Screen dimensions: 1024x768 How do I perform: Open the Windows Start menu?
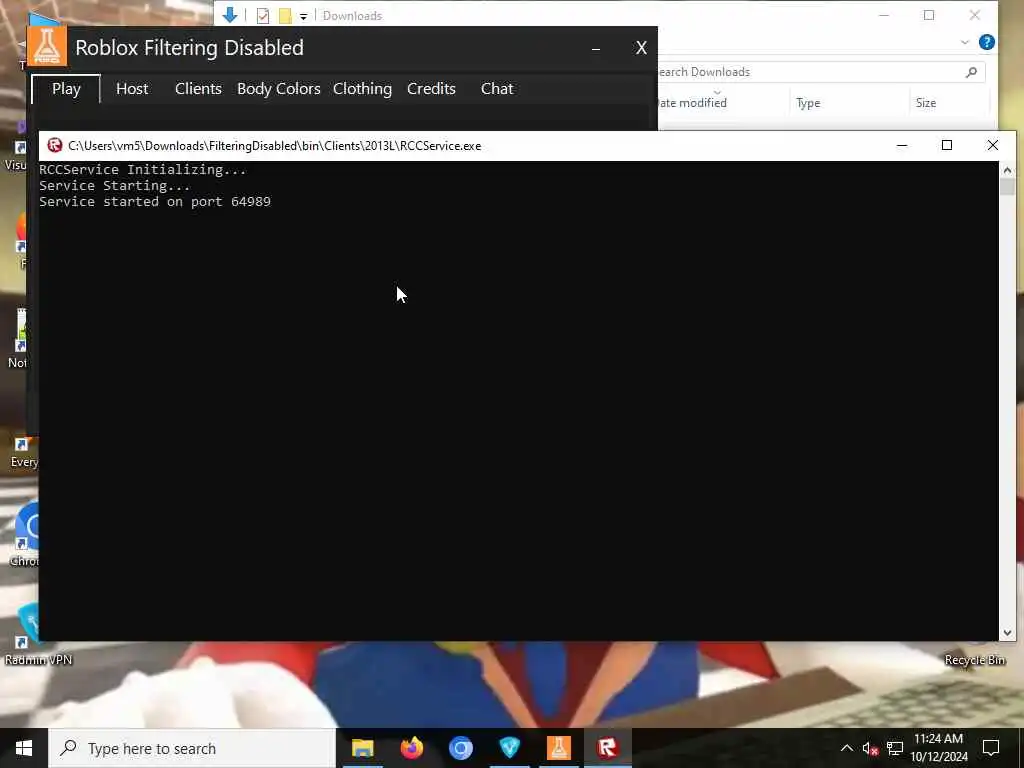tap(24, 748)
